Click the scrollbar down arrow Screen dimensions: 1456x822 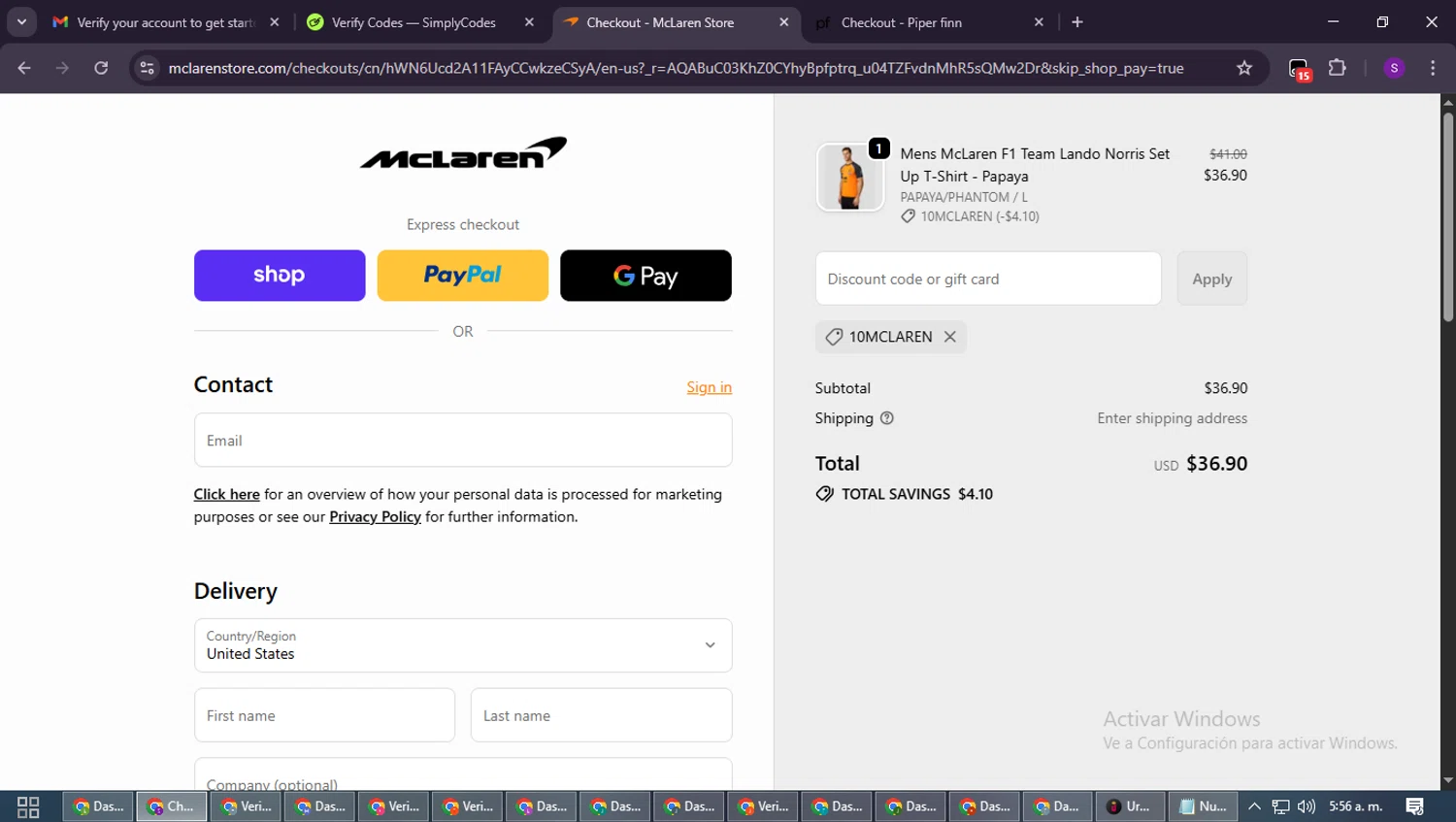(1448, 781)
